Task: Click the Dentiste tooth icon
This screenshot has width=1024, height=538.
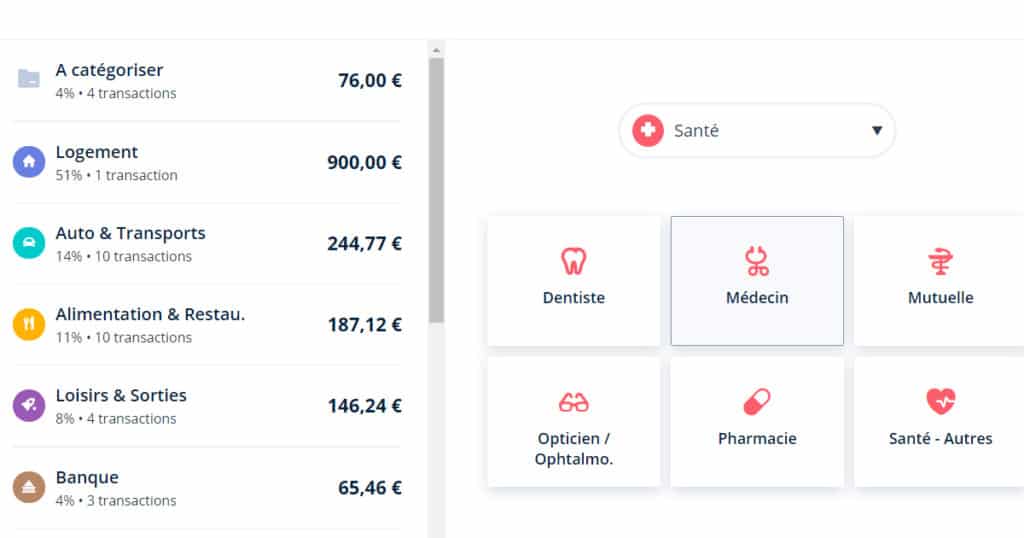Action: (573, 261)
